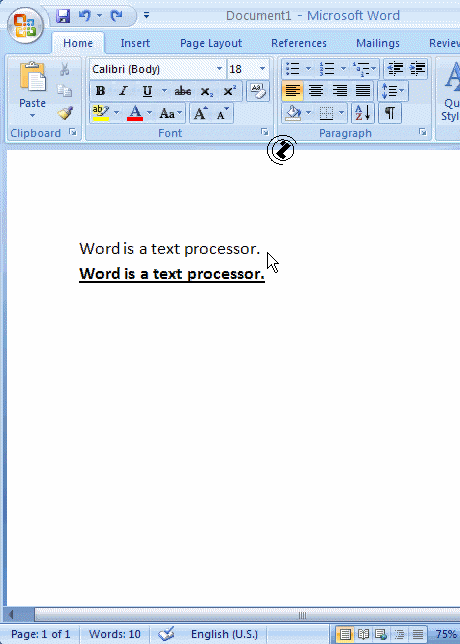Toggle Align Text Left
Viewport: 460px width, 644px height.
click(x=292, y=91)
